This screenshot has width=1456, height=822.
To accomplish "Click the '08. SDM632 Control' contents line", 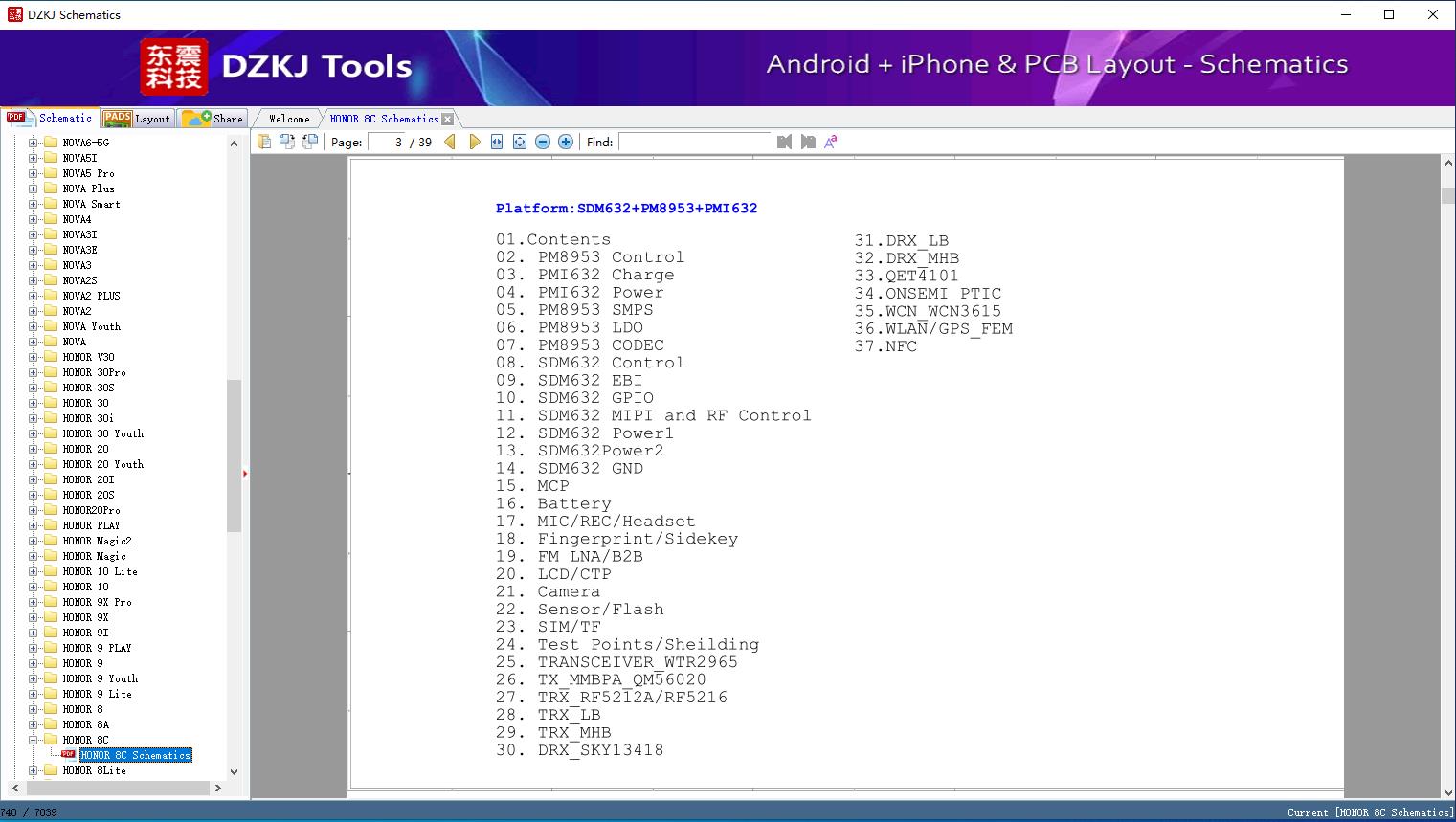I will coord(590,363).
